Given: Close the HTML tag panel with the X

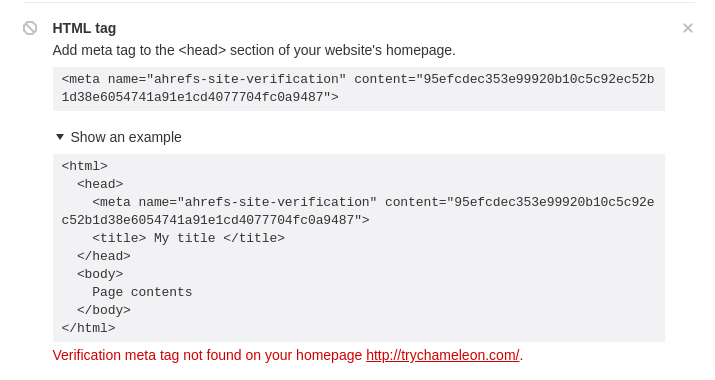Looking at the screenshot, I should point(688,28).
